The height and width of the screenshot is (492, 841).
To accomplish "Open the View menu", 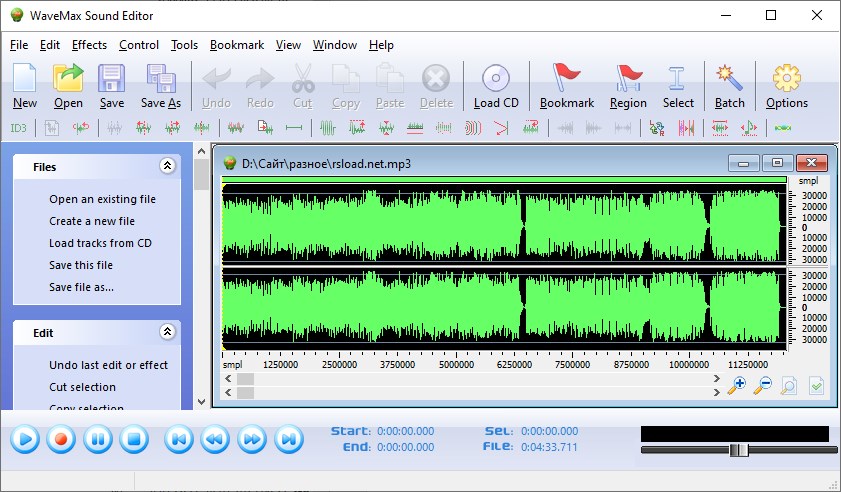I will (x=288, y=45).
